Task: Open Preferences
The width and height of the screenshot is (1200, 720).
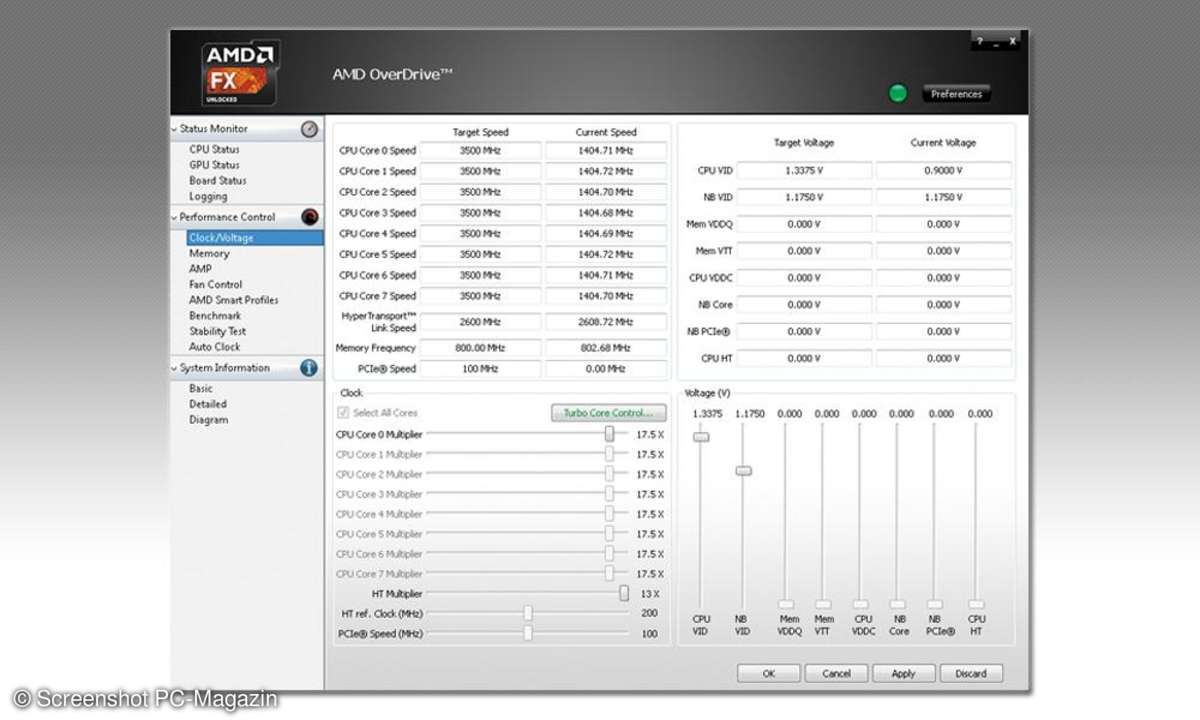Action: 956,94
